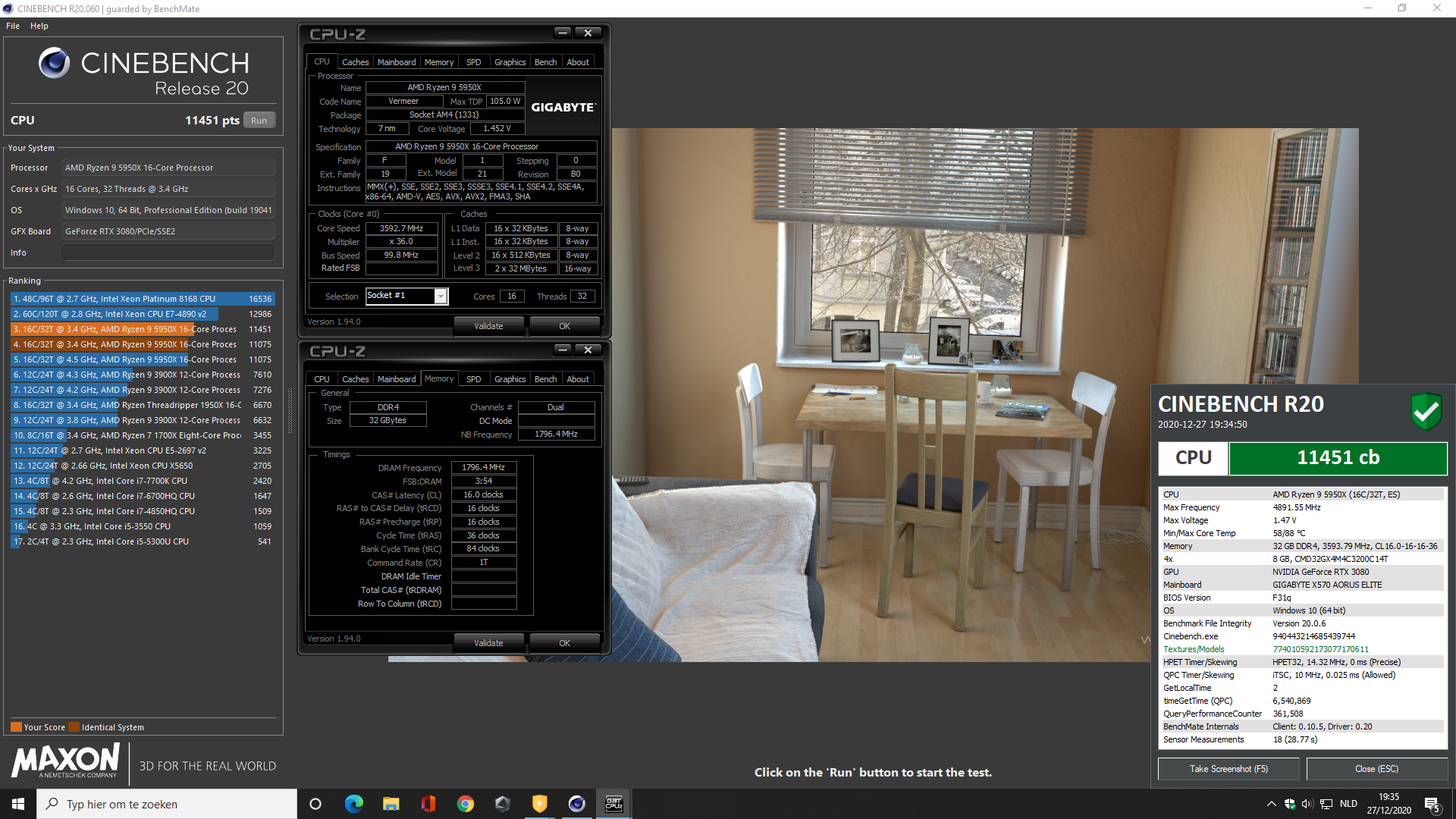Viewport: 1456px width, 819px height.
Task: Show hidden system tray icons
Action: pos(1271,804)
